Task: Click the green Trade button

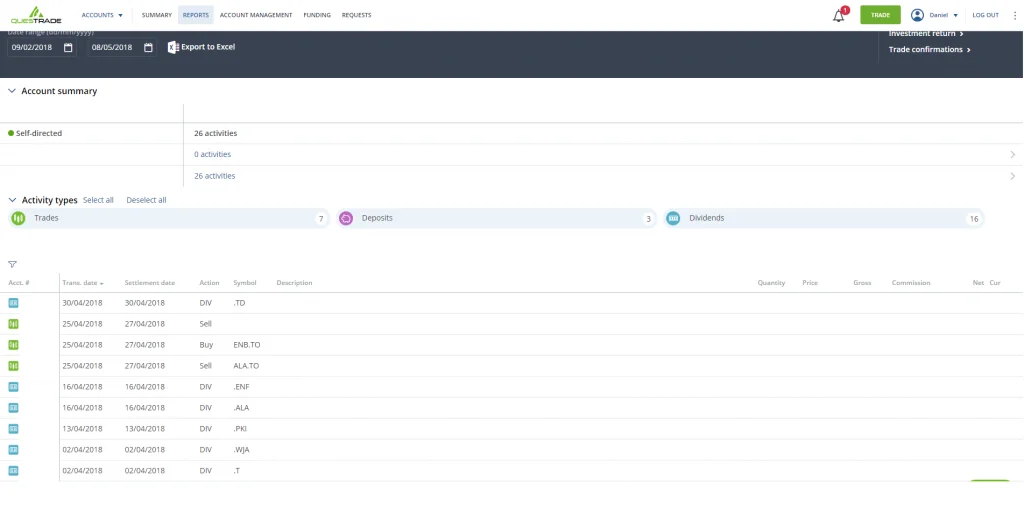Action: [x=880, y=15]
